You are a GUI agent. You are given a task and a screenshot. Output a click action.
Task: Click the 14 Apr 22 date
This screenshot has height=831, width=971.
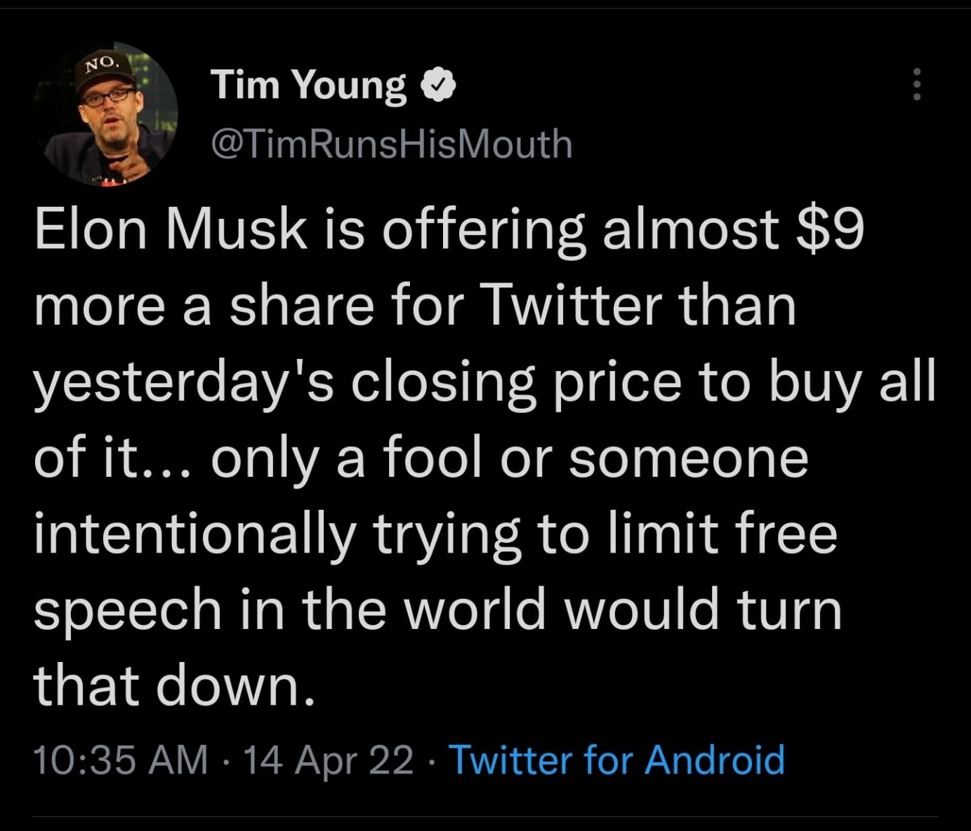pos(328,760)
